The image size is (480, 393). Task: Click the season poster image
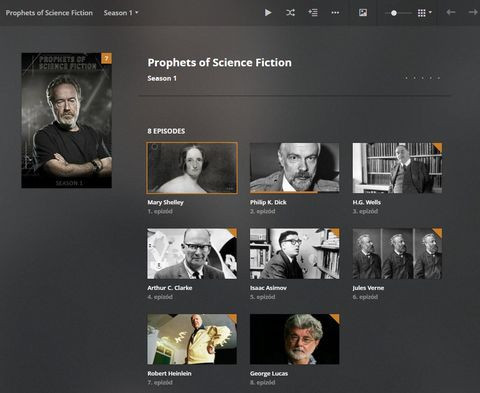click(x=66, y=120)
